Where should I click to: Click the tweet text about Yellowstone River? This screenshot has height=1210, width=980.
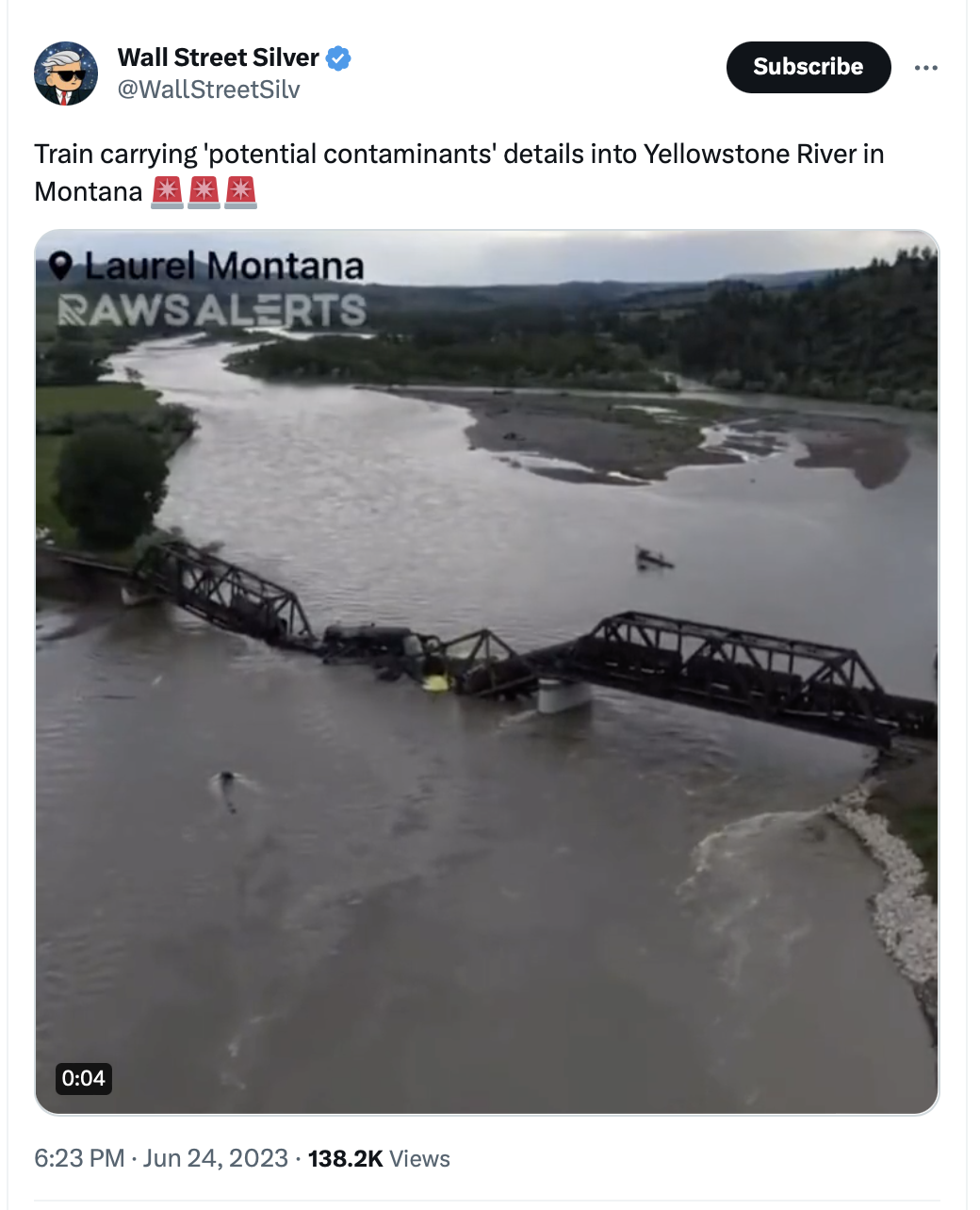click(x=459, y=172)
